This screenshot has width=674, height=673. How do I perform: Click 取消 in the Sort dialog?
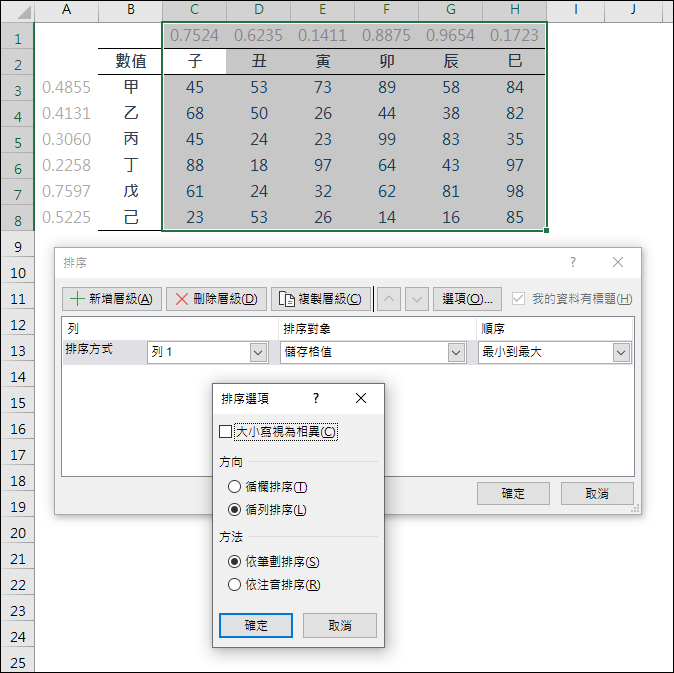coord(597,493)
